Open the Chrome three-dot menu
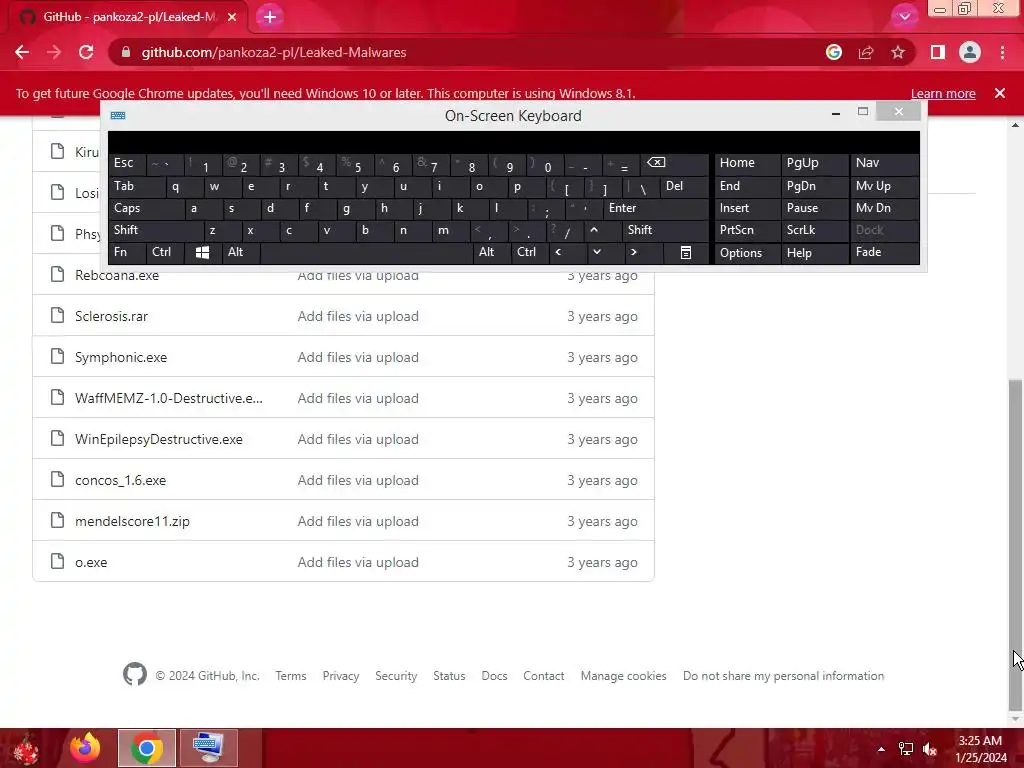 pyautogui.click(x=1002, y=52)
